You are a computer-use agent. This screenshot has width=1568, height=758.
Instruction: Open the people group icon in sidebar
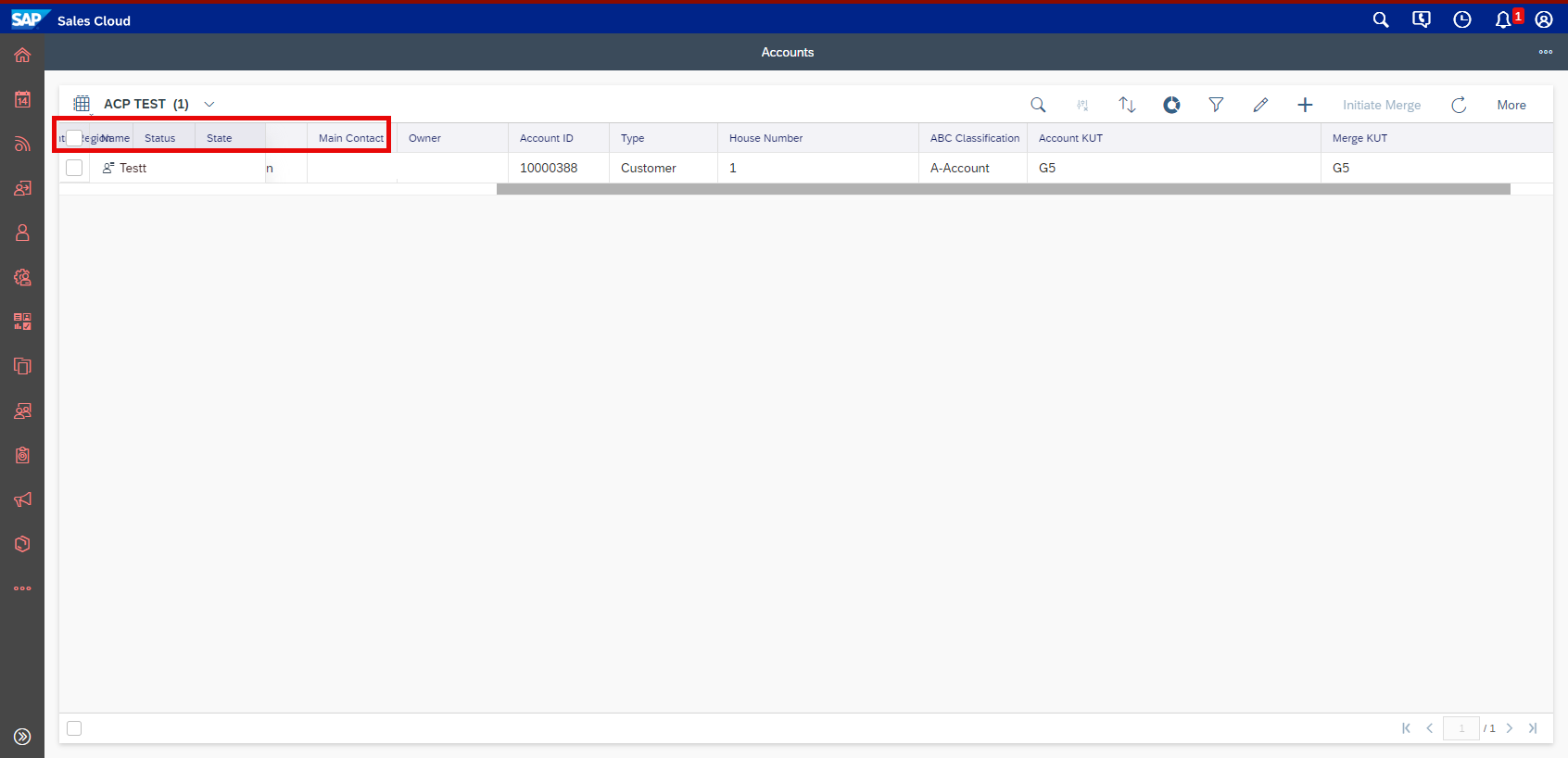click(x=22, y=411)
